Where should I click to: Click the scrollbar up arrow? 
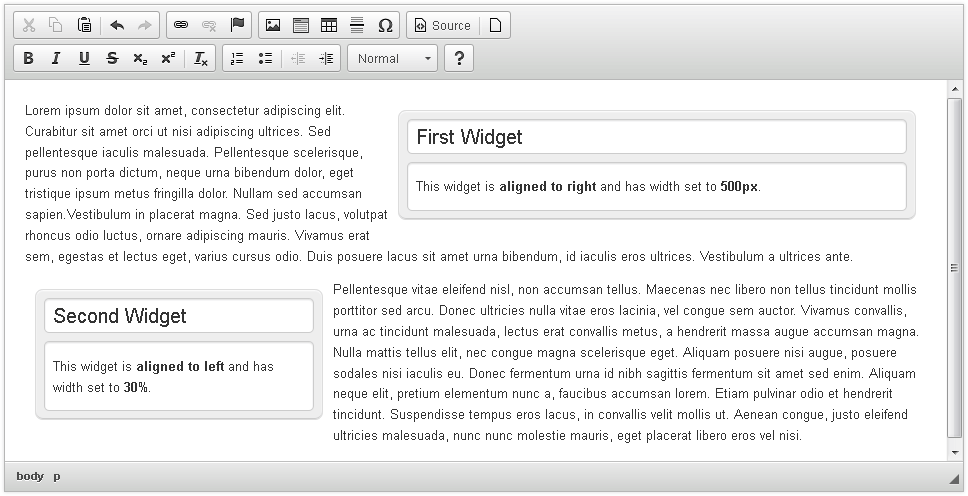955,89
